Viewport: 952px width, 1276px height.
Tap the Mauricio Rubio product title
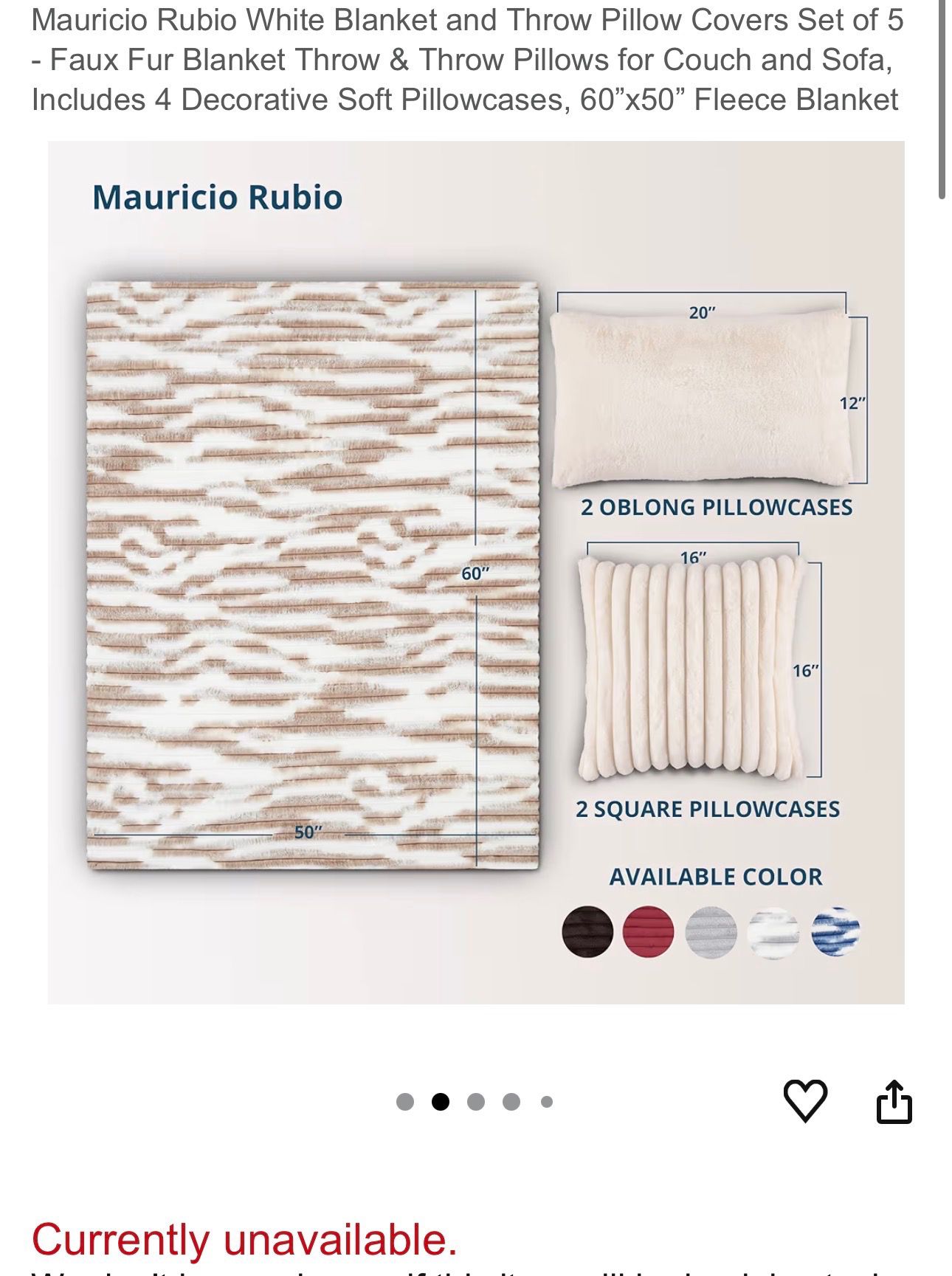[x=467, y=60]
